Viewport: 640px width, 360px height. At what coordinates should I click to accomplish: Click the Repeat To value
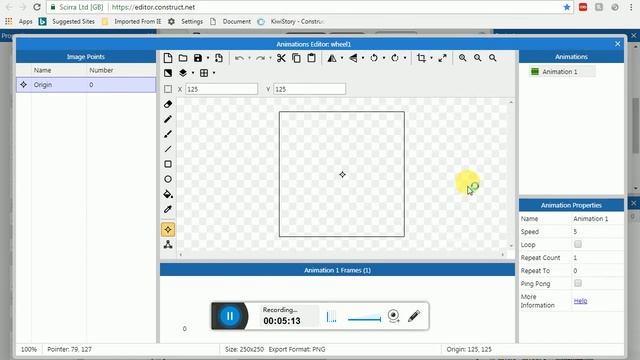[x=575, y=271]
